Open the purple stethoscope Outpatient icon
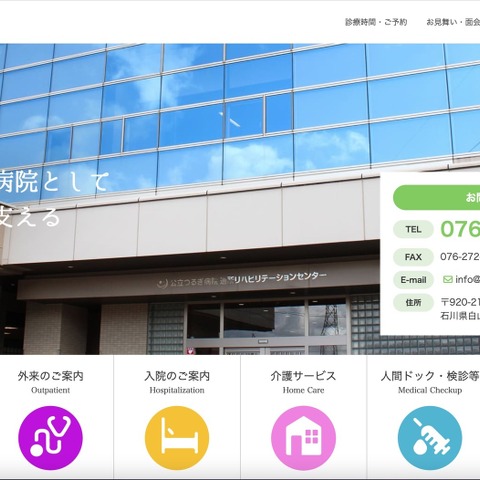The height and width of the screenshot is (480, 480). 50,438
